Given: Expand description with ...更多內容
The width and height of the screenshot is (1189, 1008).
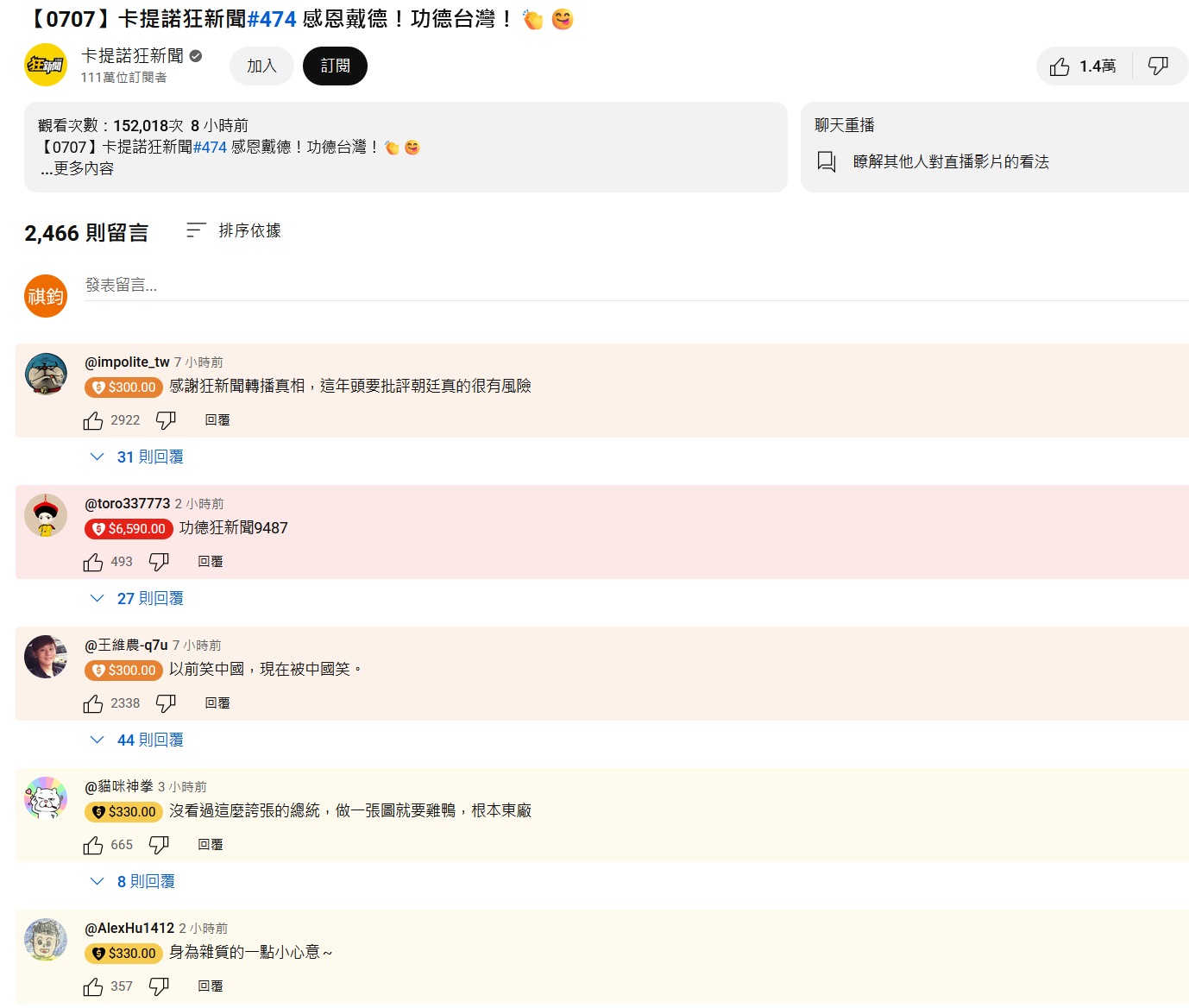Looking at the screenshot, I should click(77, 168).
